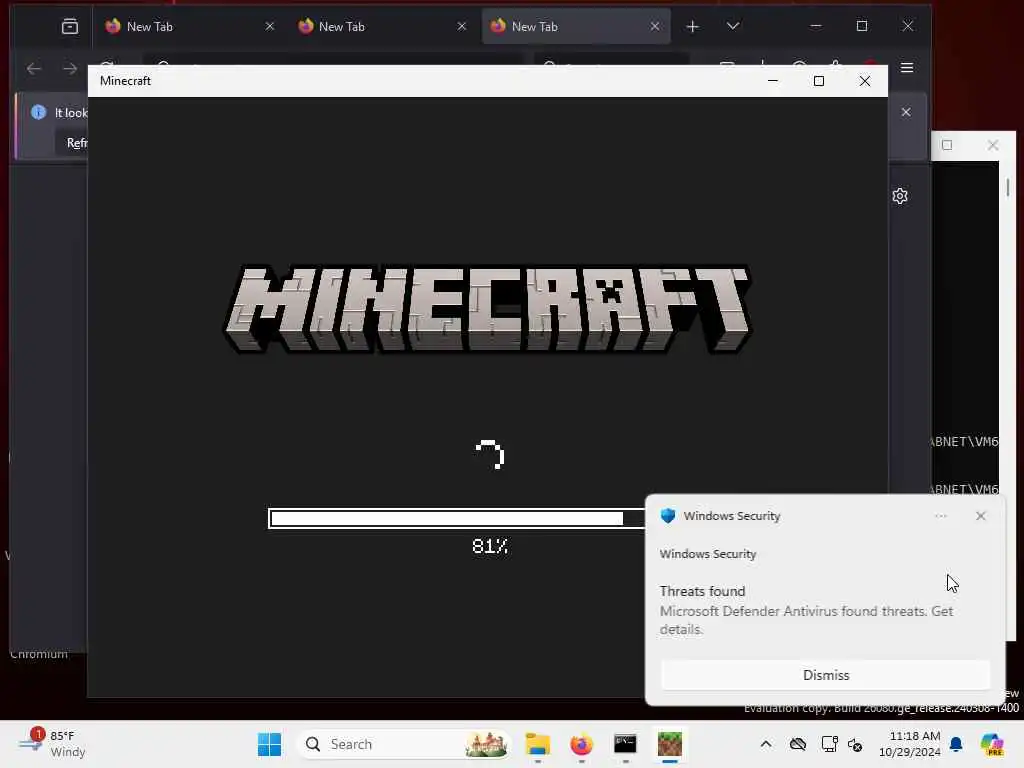Close the first Firefox New Tab
The width and height of the screenshot is (1024, 768).
coord(270,27)
